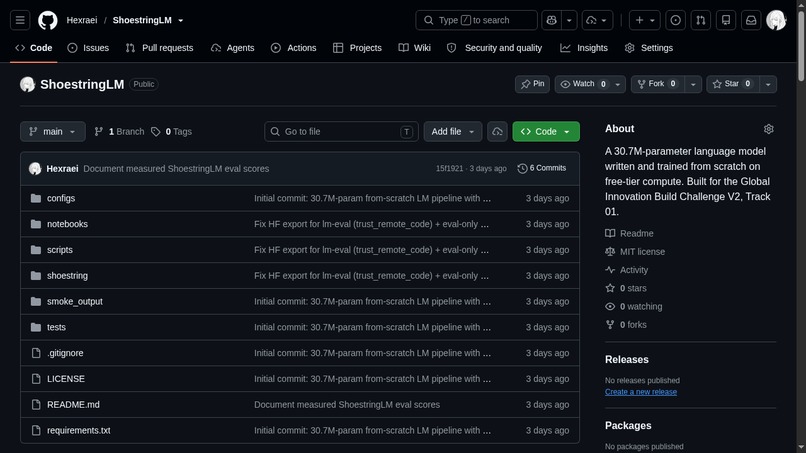This screenshot has height=453, width=806.
Task: Expand the Watch notifications dropdown arrow
Action: click(x=617, y=84)
